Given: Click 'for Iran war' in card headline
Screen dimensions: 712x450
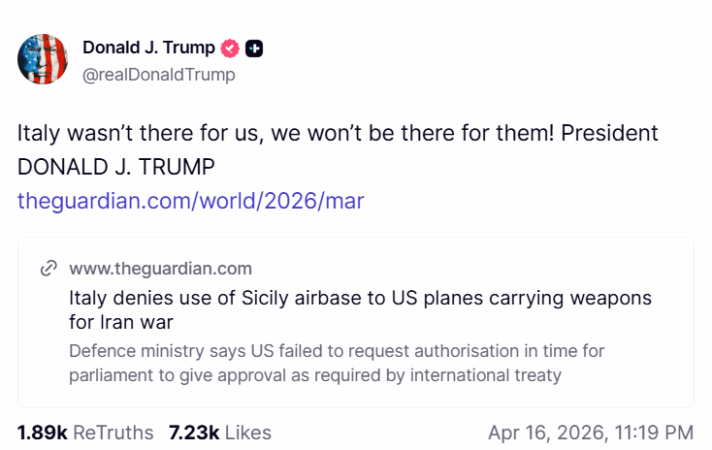Looking at the screenshot, I should pyautogui.click(x=120, y=322).
